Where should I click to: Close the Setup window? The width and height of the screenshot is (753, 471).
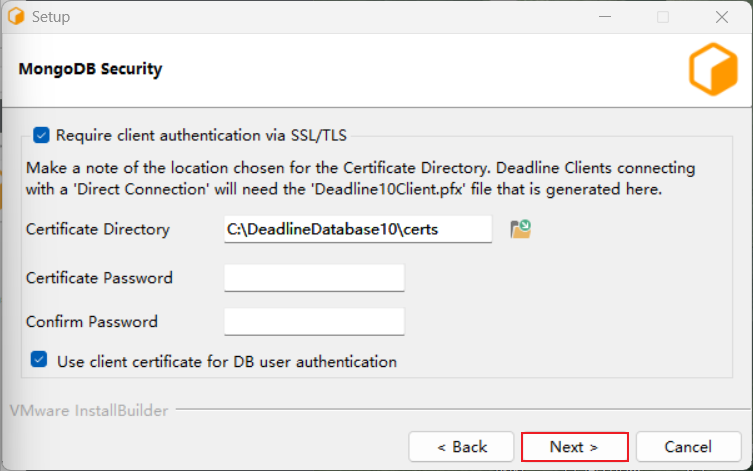pos(722,17)
